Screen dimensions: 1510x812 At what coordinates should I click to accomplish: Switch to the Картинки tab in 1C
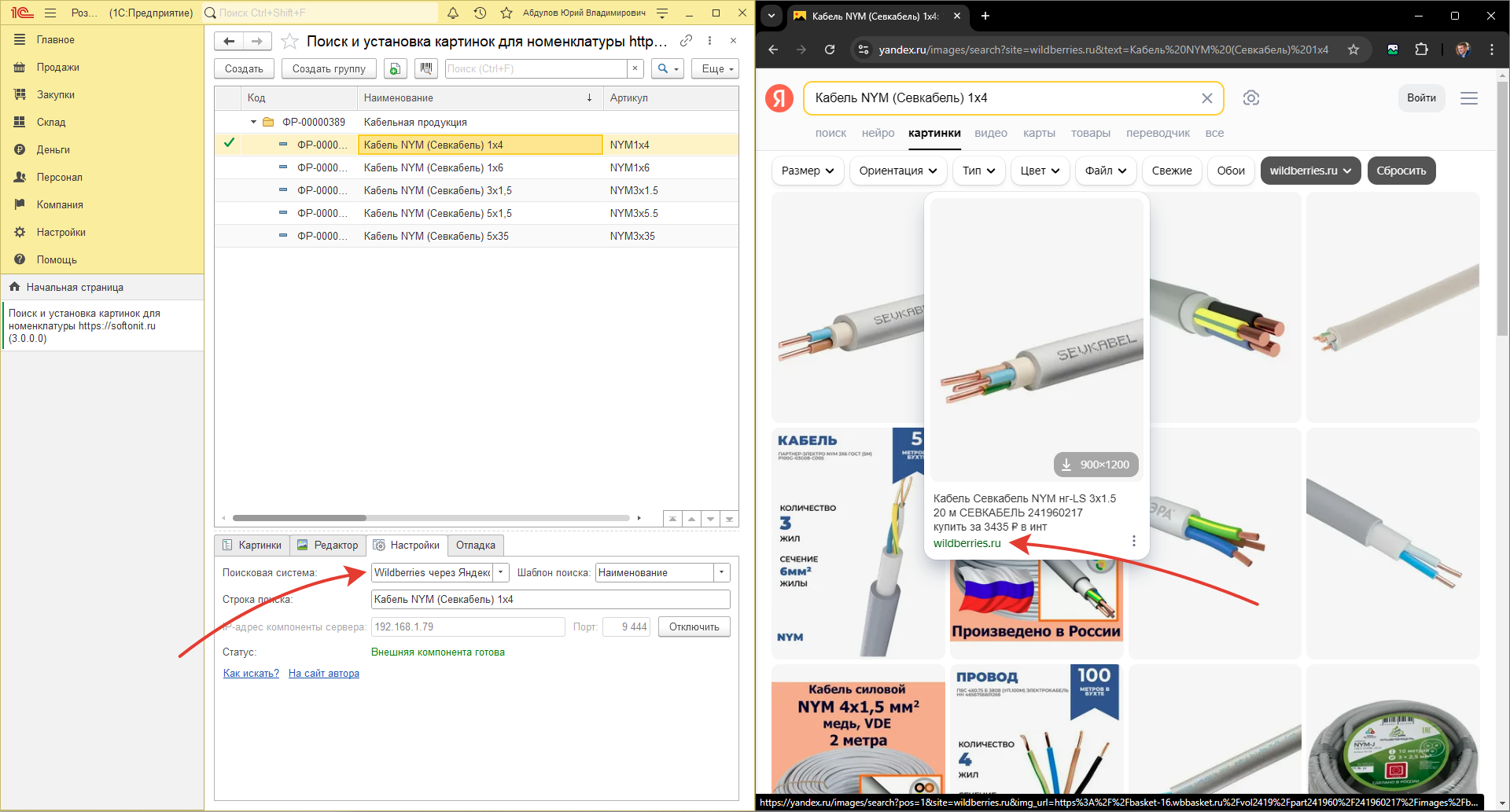click(x=252, y=546)
